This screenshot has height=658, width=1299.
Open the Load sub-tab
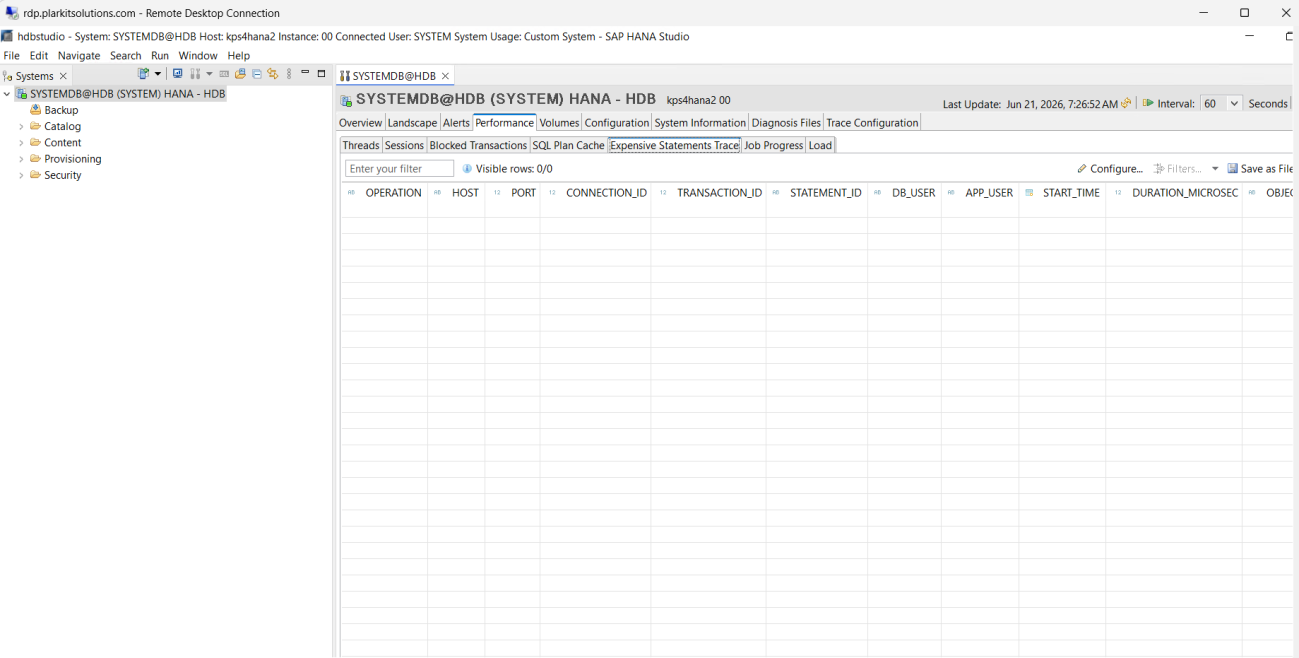(820, 146)
